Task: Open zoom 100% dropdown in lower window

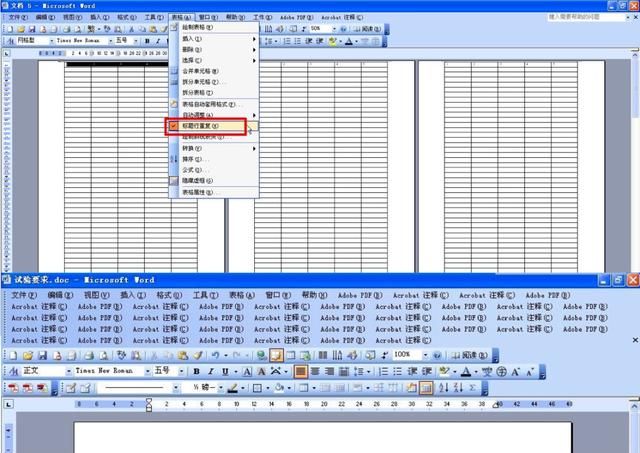Action: point(425,355)
